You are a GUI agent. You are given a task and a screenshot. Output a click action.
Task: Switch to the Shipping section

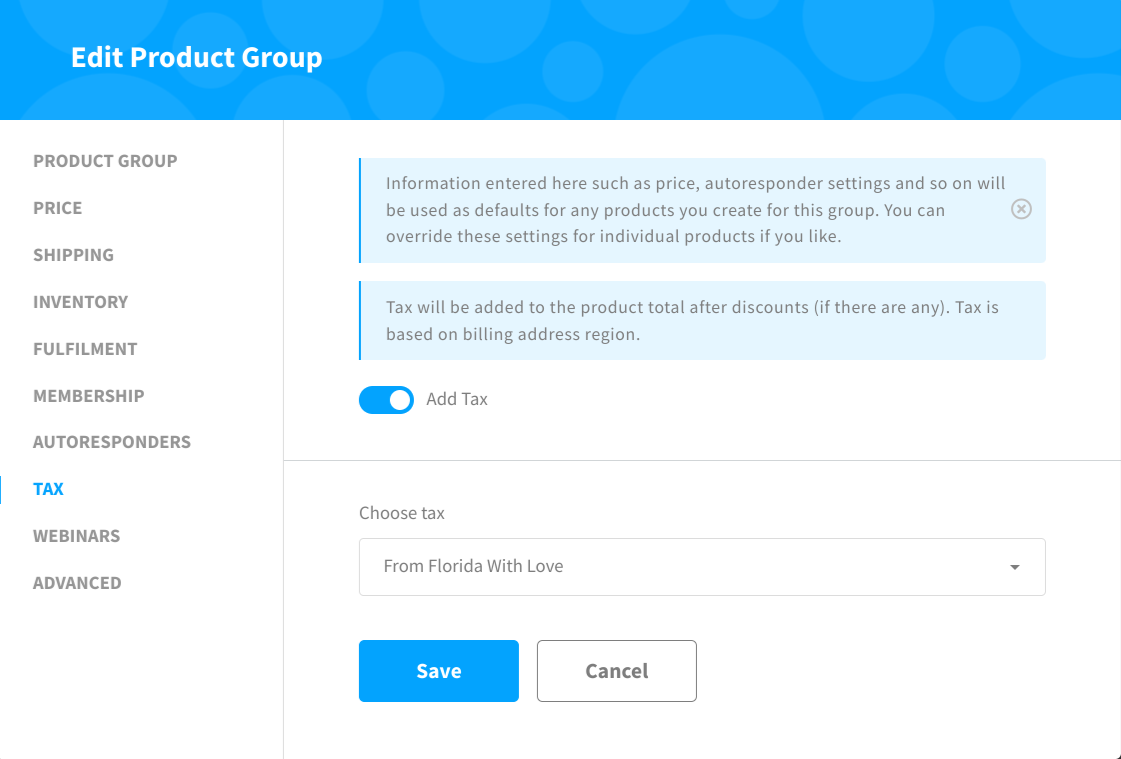[x=74, y=255]
